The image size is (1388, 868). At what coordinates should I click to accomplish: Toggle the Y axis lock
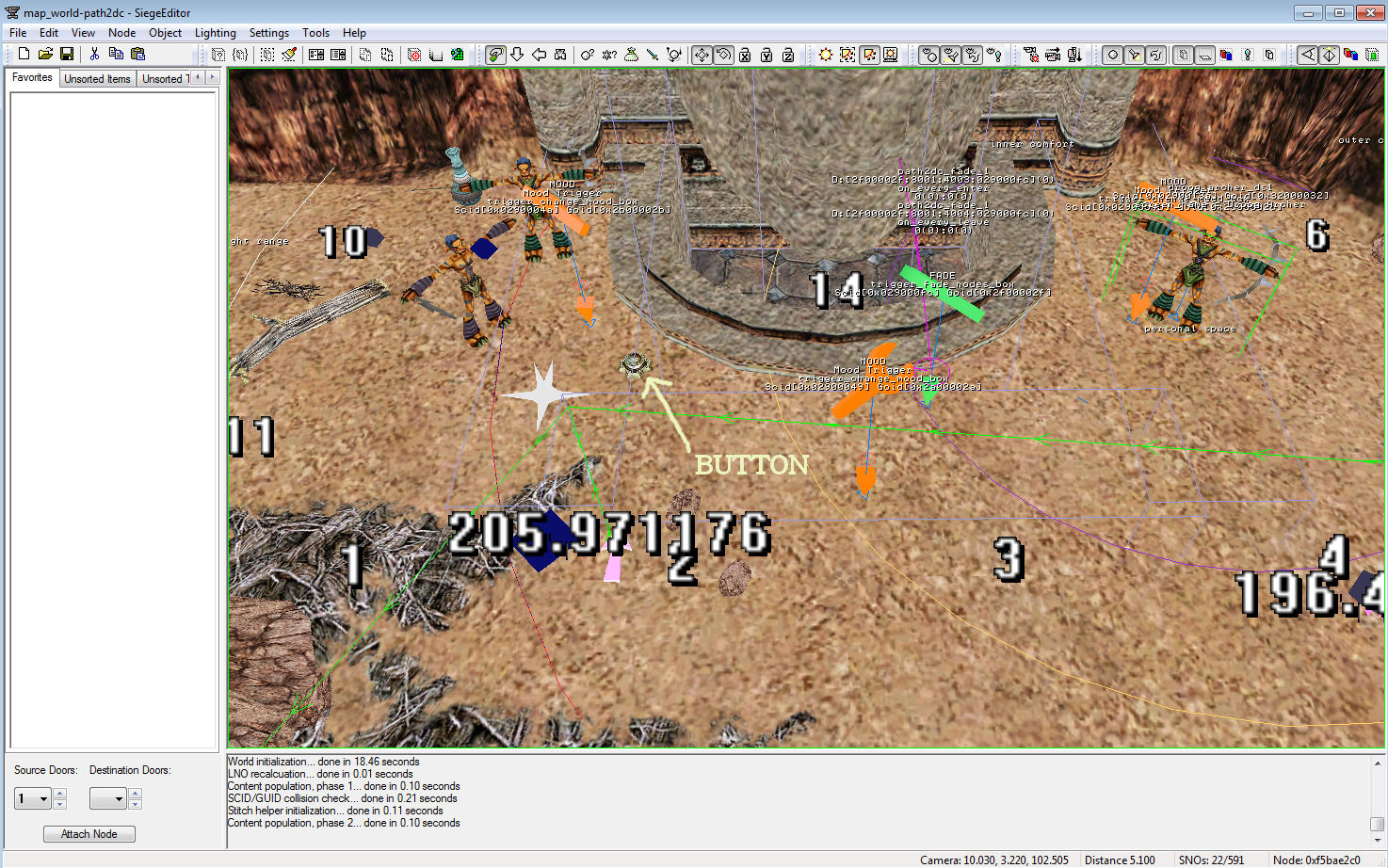pyautogui.click(x=767, y=55)
